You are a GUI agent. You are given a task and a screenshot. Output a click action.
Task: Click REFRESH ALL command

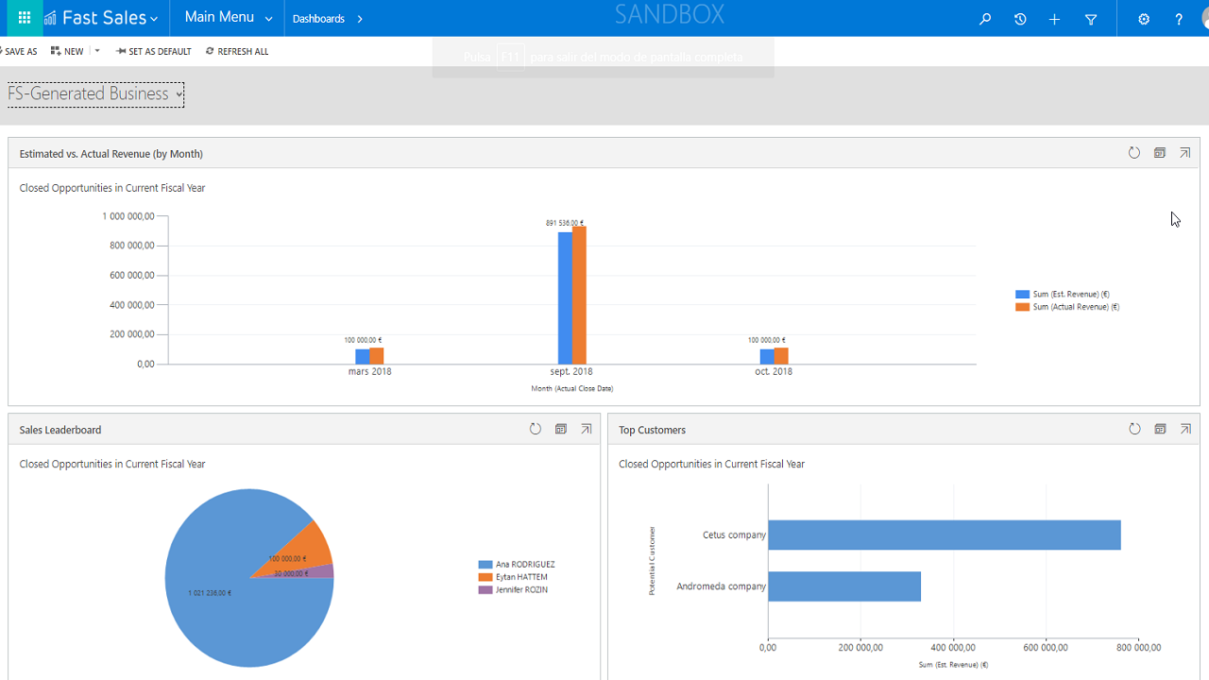(237, 51)
